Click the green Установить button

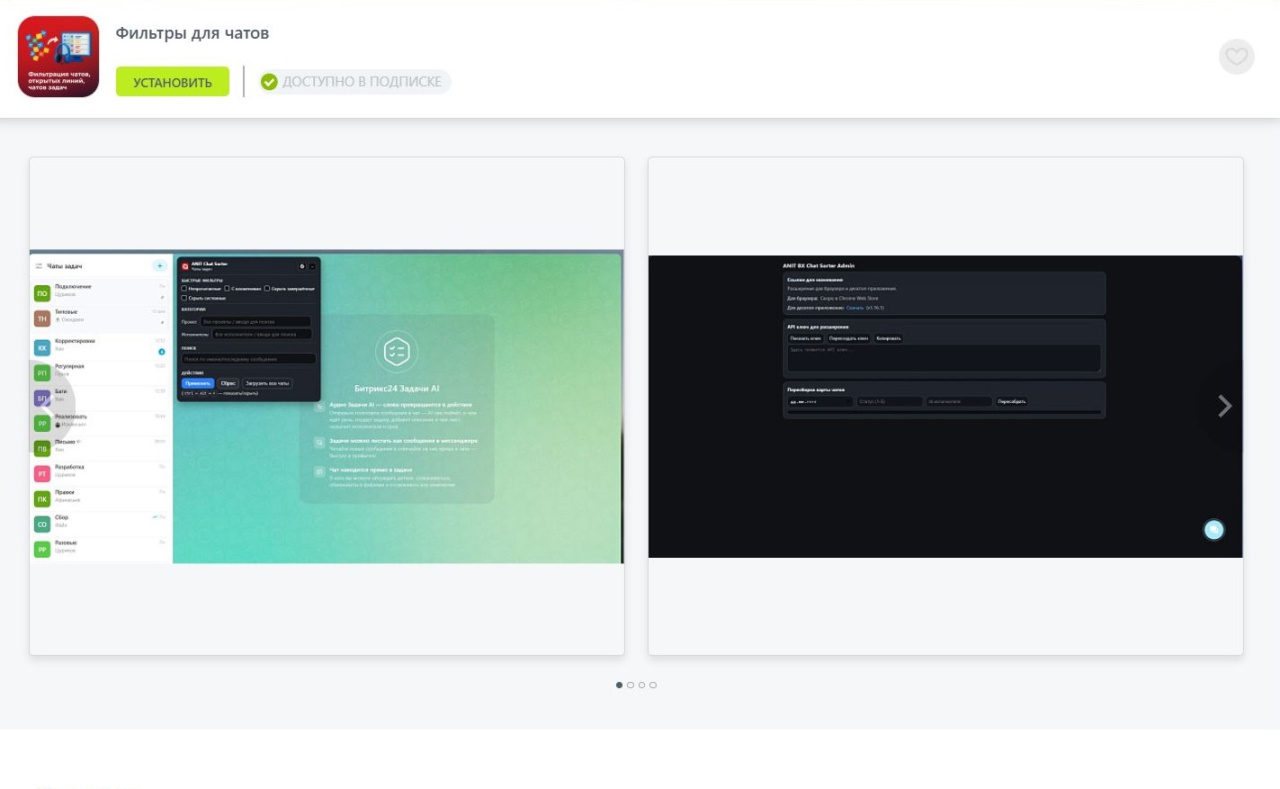[172, 82]
